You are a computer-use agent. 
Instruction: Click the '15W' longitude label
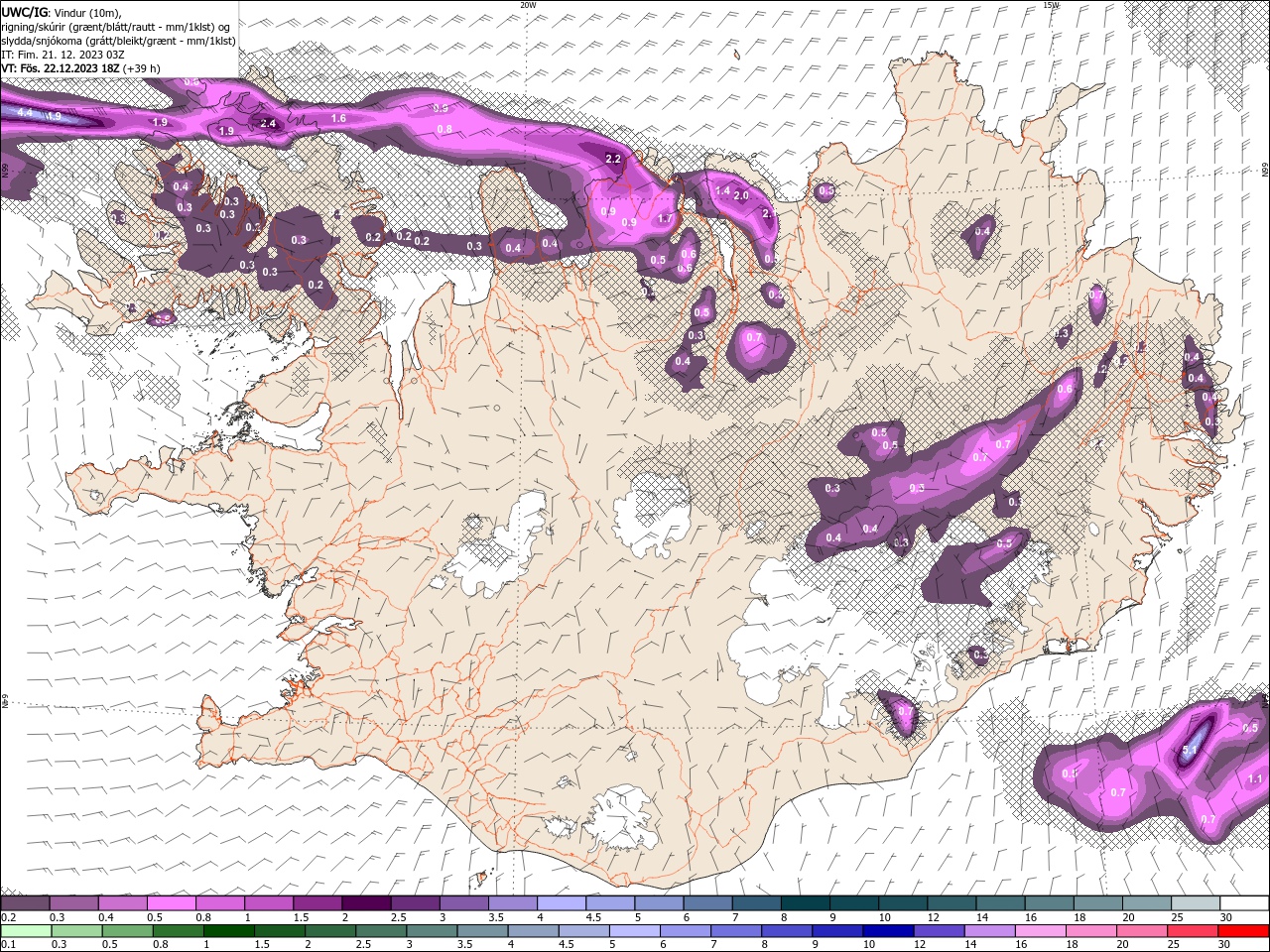(x=1051, y=5)
